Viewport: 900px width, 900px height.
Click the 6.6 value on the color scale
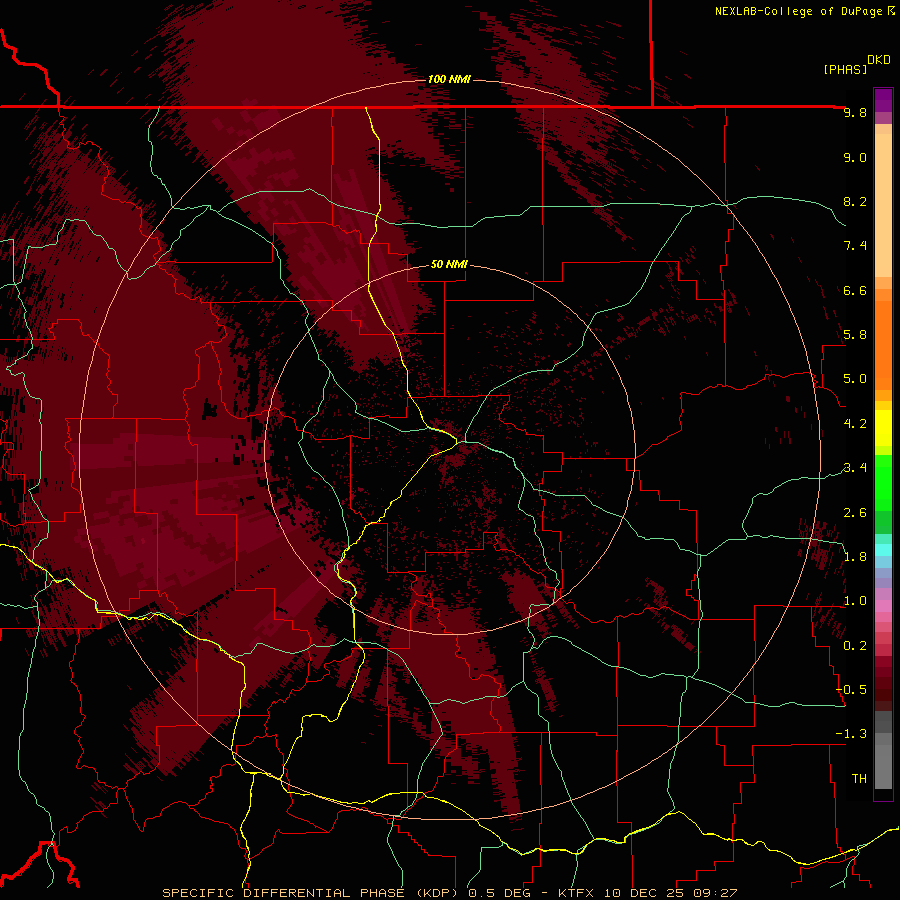pos(855,290)
